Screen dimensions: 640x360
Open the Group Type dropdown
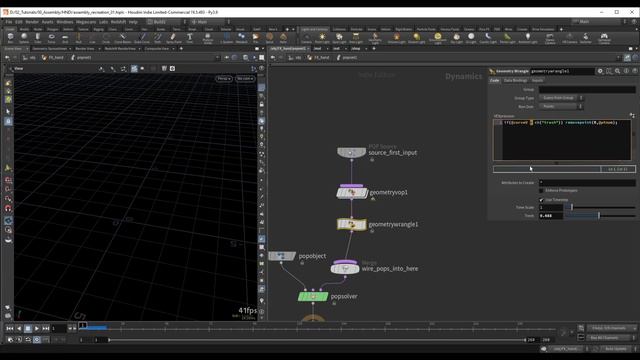point(561,98)
